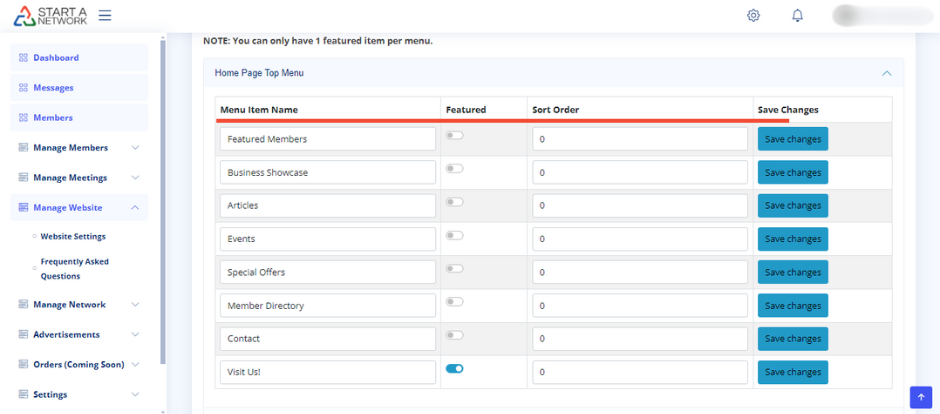Viewport: 940px width, 414px height.
Task: Click the scroll-to-top arrow button
Action: tap(920, 396)
